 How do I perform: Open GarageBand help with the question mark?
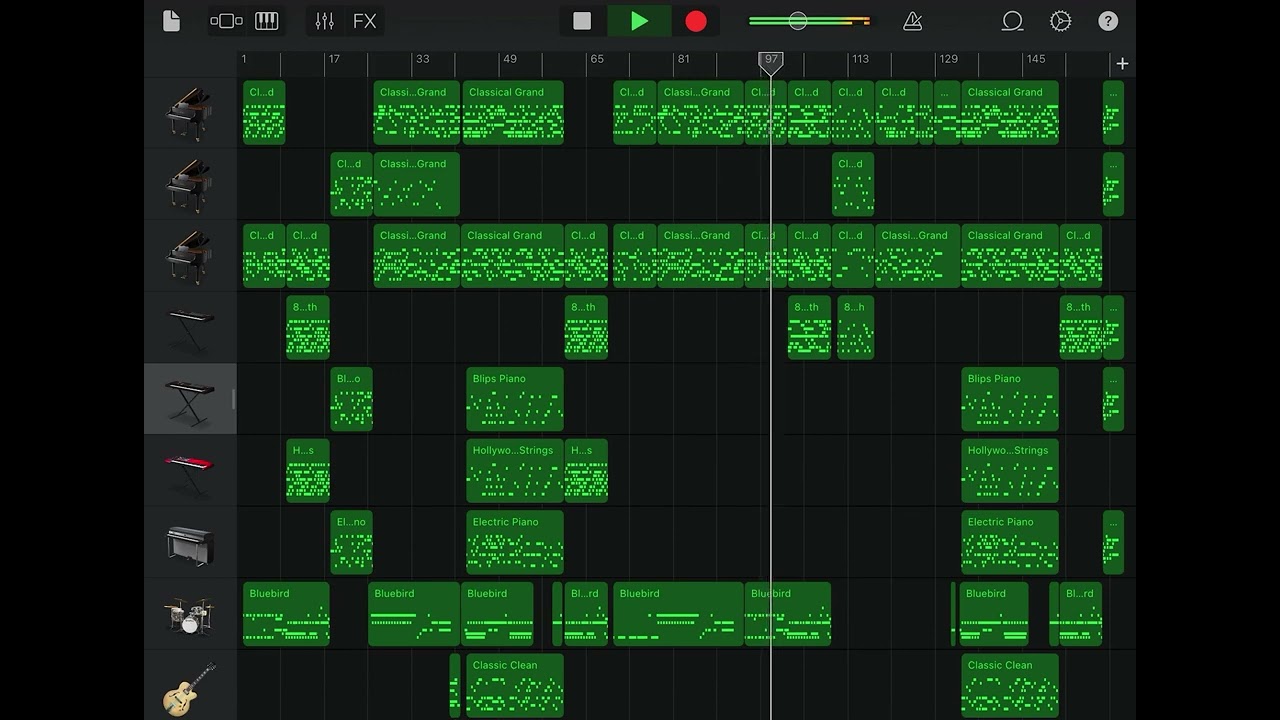1108,20
